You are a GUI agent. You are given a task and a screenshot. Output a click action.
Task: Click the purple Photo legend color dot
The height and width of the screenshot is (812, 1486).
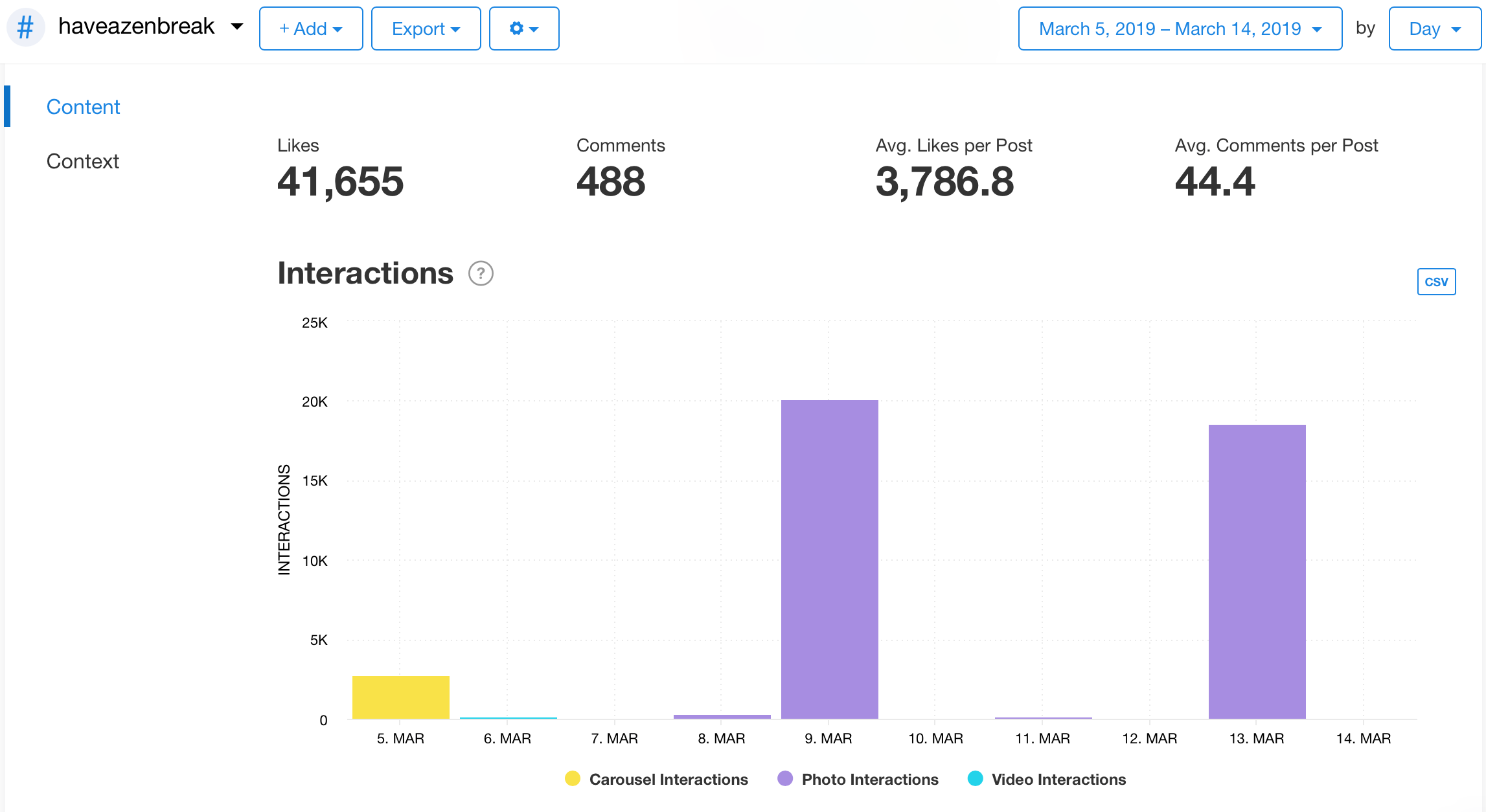click(784, 778)
